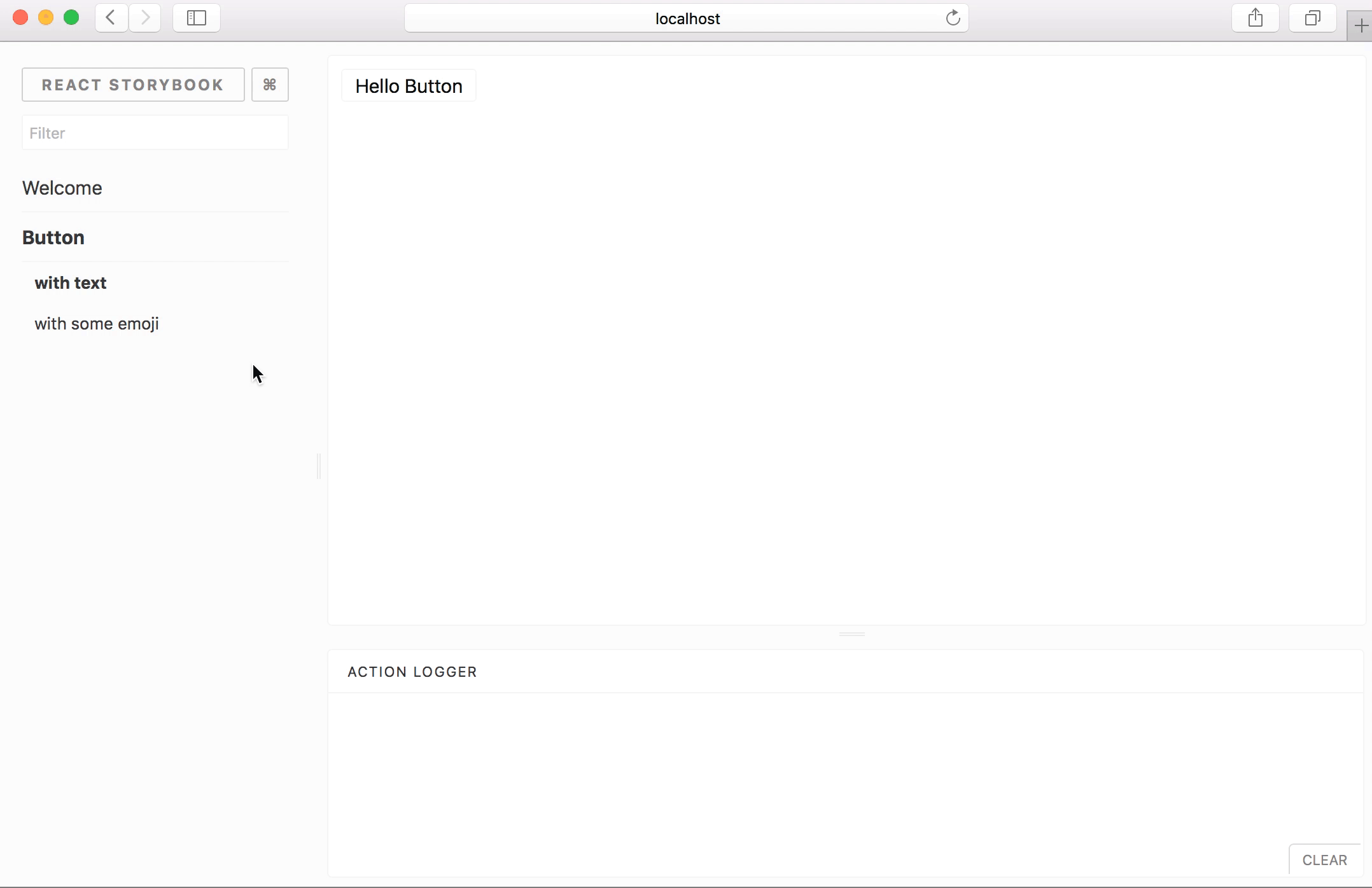Click the localhost address bar
Image resolution: width=1372 pixels, height=888 pixels.
[687, 18]
